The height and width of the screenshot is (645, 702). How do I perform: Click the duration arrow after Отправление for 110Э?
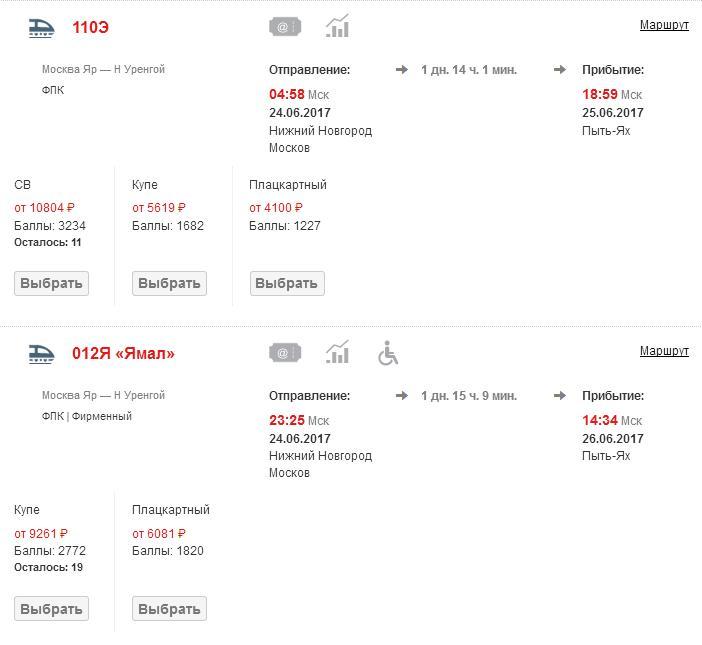pyautogui.click(x=402, y=70)
